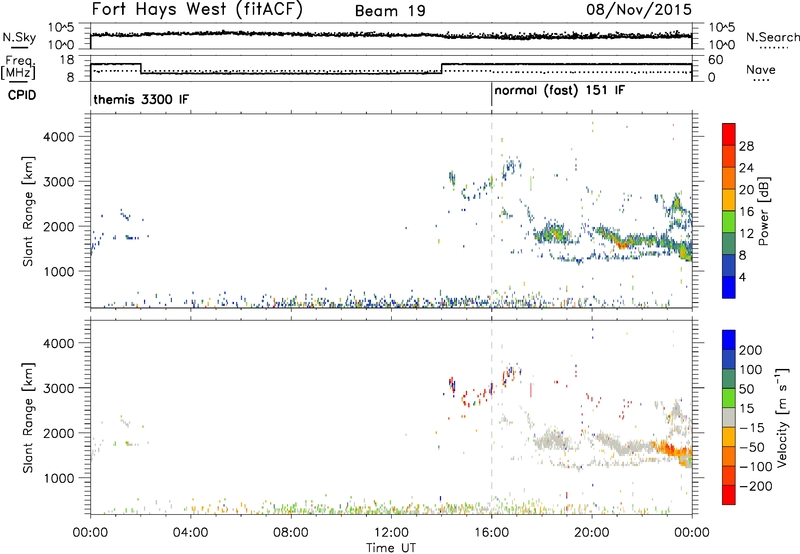Click Slant Range [km] label of Velocity panel

[x=28, y=418]
